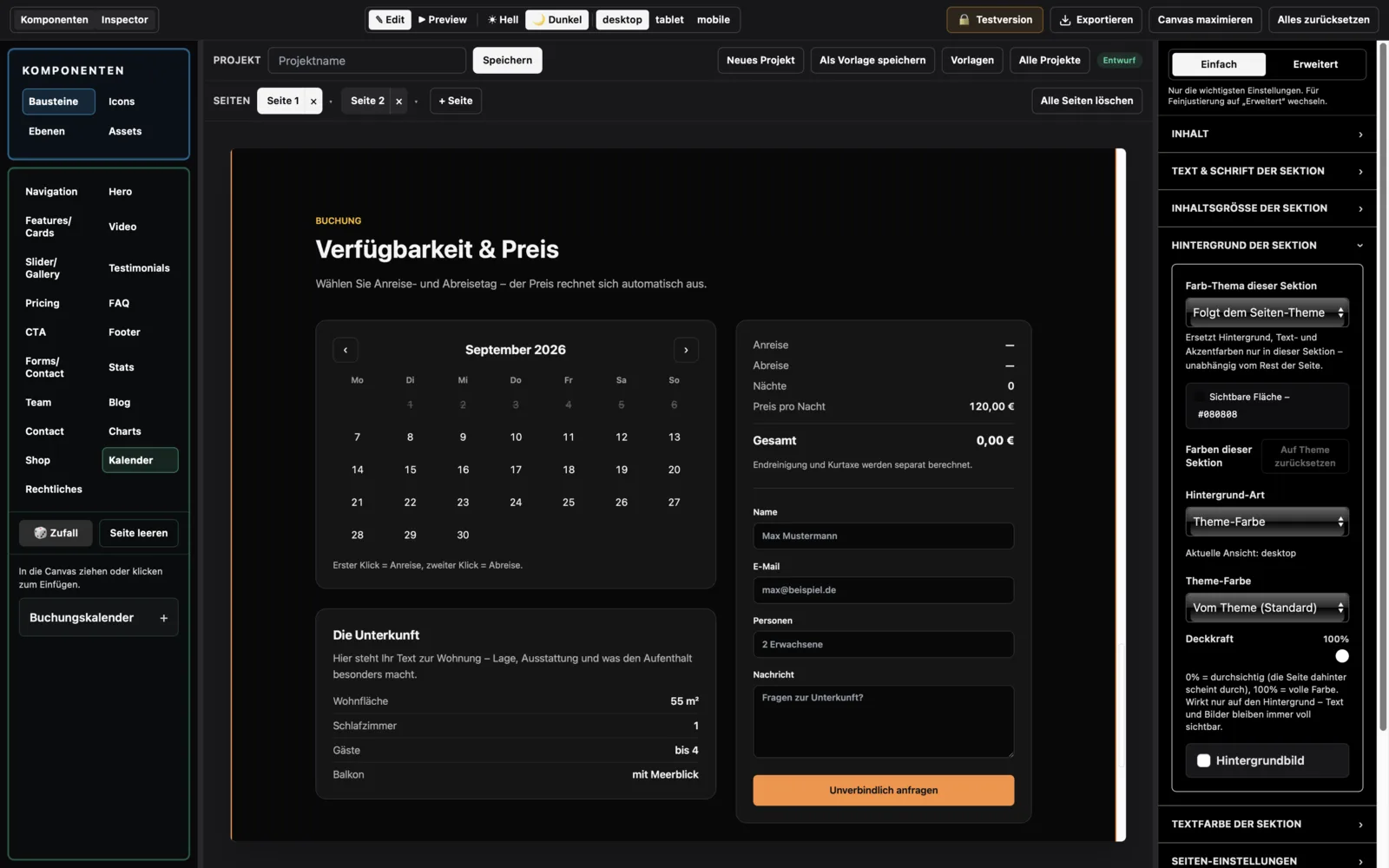1389x868 pixels.
Task: Enable the Hintergrundbild checkbox
Action: [x=1203, y=760]
